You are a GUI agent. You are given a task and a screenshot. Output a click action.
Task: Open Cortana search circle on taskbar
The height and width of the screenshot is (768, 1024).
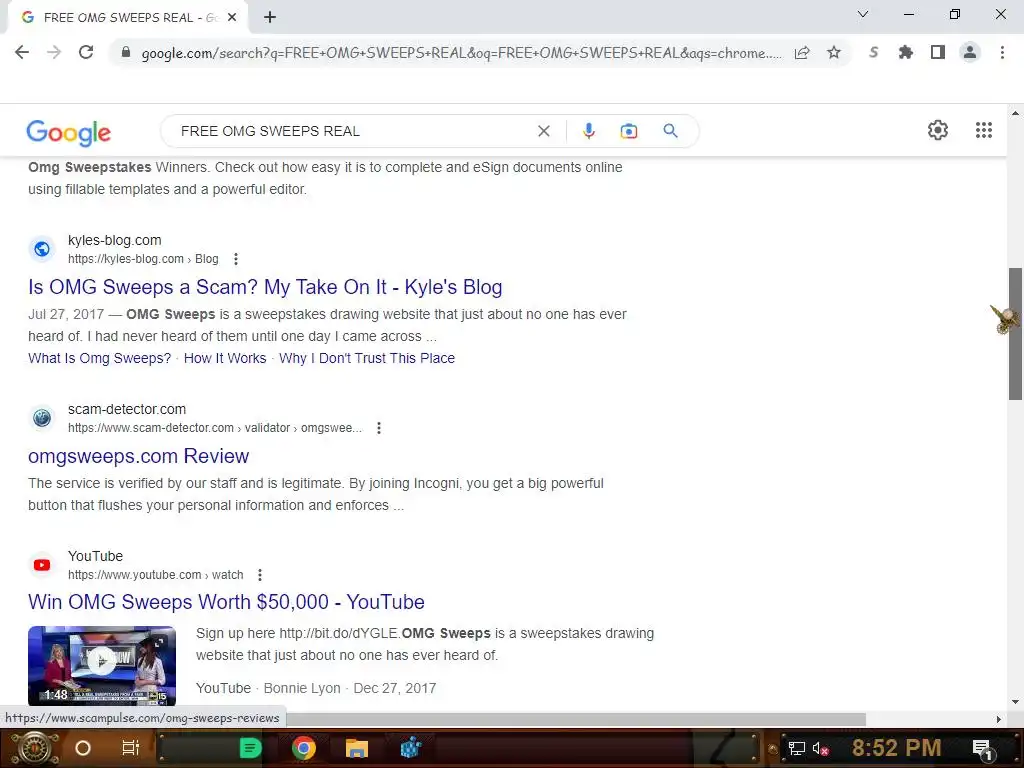(83, 748)
